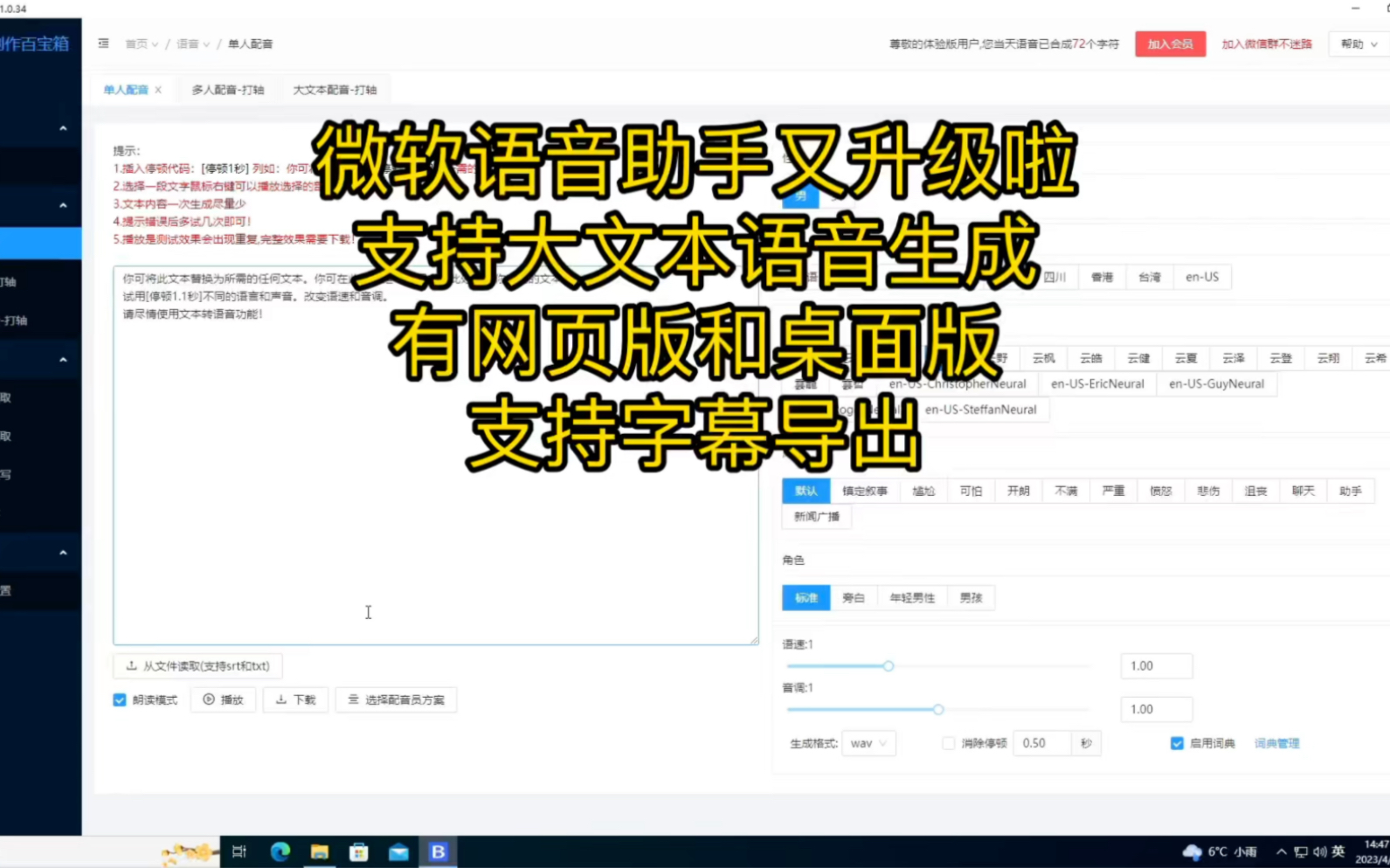The width and height of the screenshot is (1390, 868).
Task: Collapse the bottom sidebar menu group chevron
Action: coord(63,553)
